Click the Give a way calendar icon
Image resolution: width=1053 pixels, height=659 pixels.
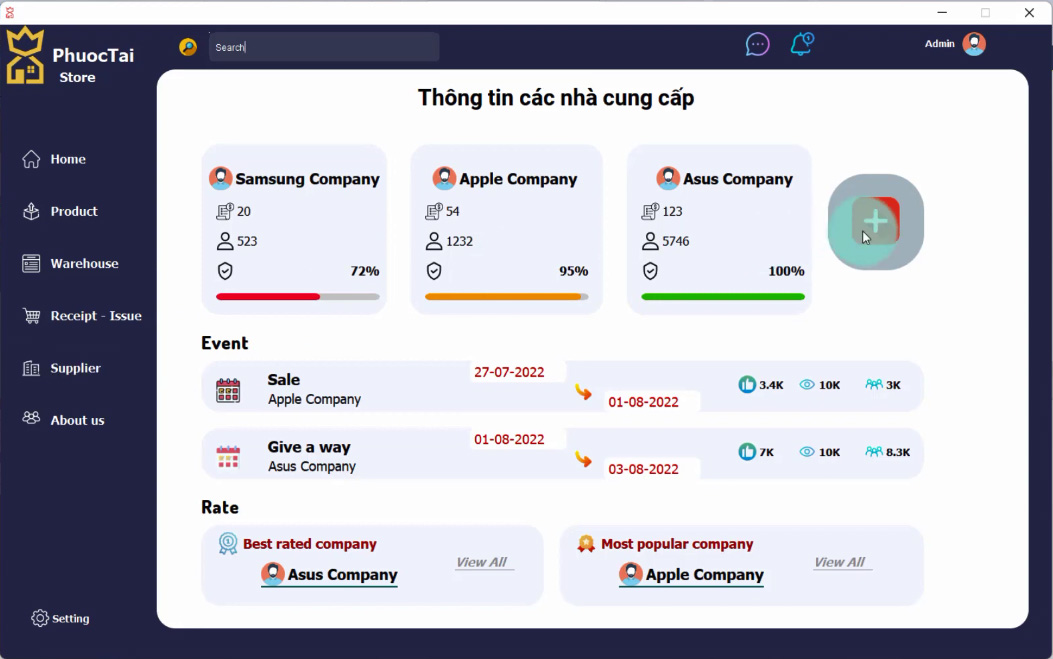tap(228, 457)
